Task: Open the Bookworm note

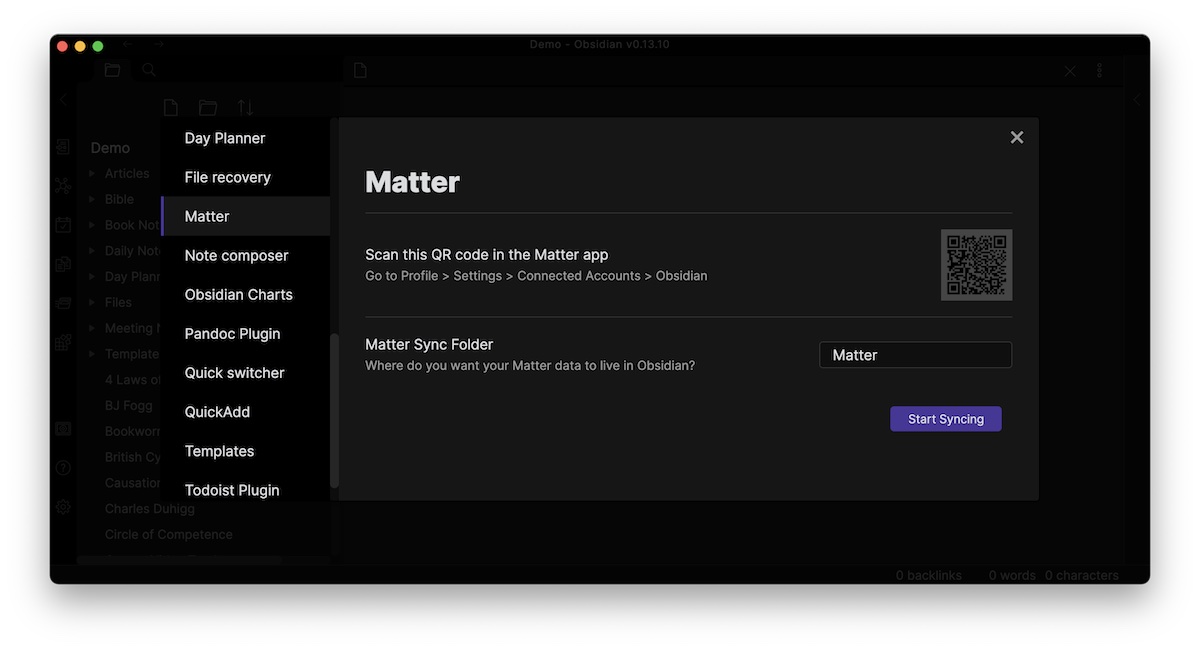Action: coord(132,431)
